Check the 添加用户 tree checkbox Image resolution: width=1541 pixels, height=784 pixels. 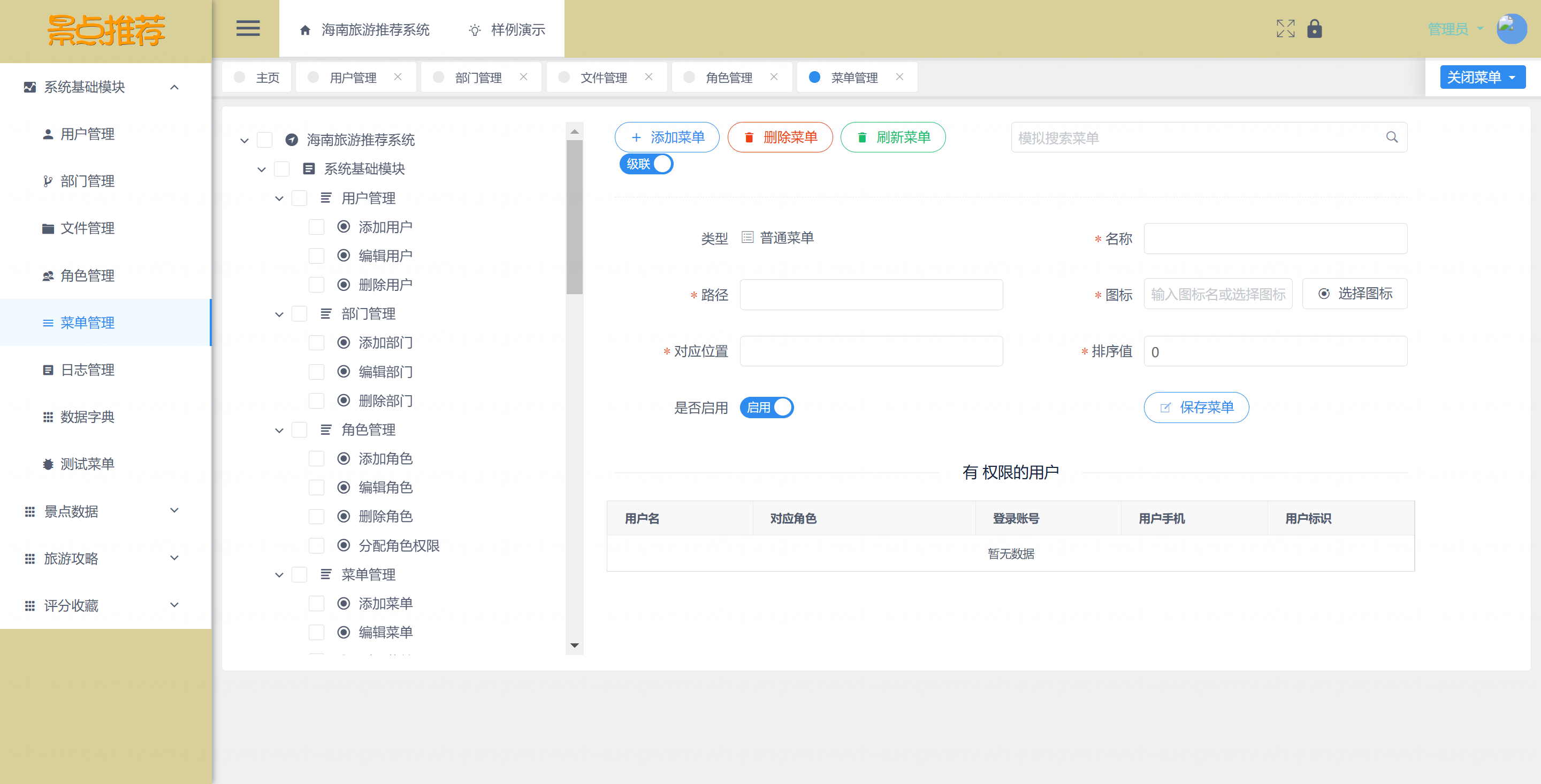tap(316, 227)
